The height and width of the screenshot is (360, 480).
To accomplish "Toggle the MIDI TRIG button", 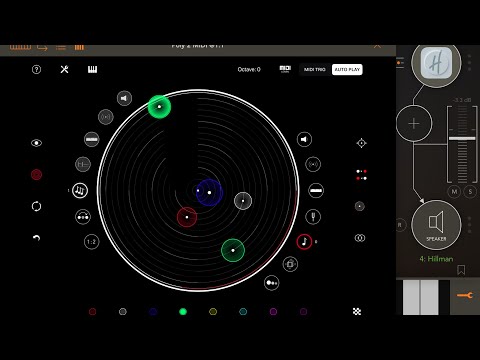I will pyautogui.click(x=315, y=69).
